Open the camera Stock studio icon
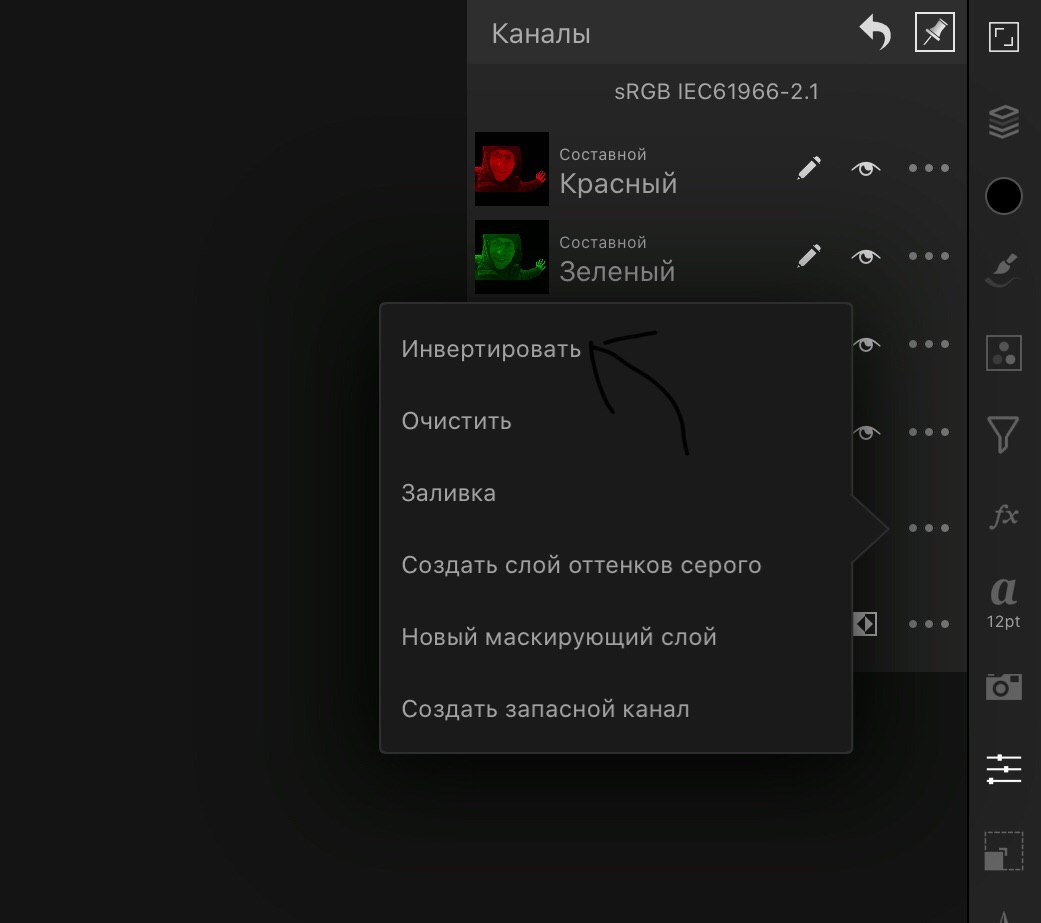 click(x=1003, y=686)
